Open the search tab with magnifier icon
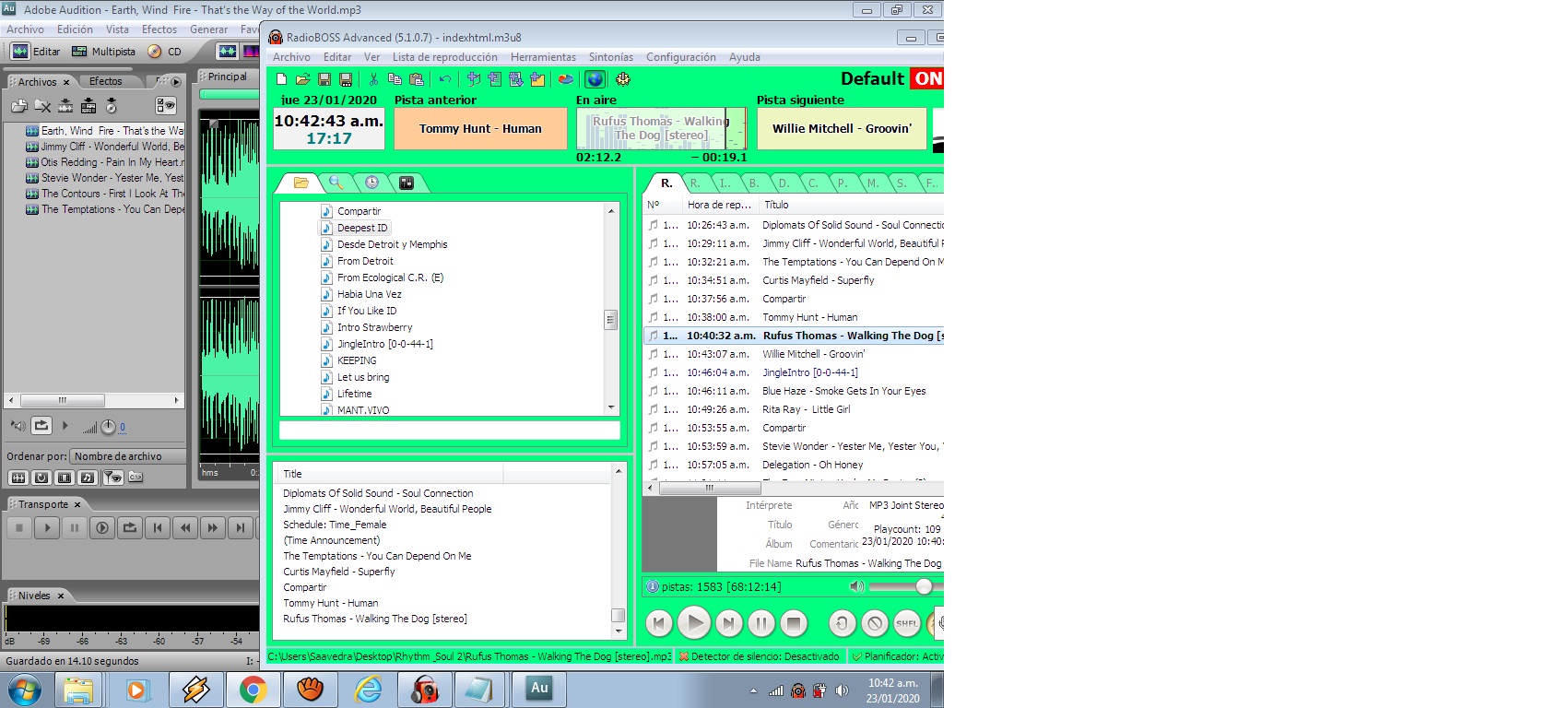The image size is (1568, 708). click(336, 183)
